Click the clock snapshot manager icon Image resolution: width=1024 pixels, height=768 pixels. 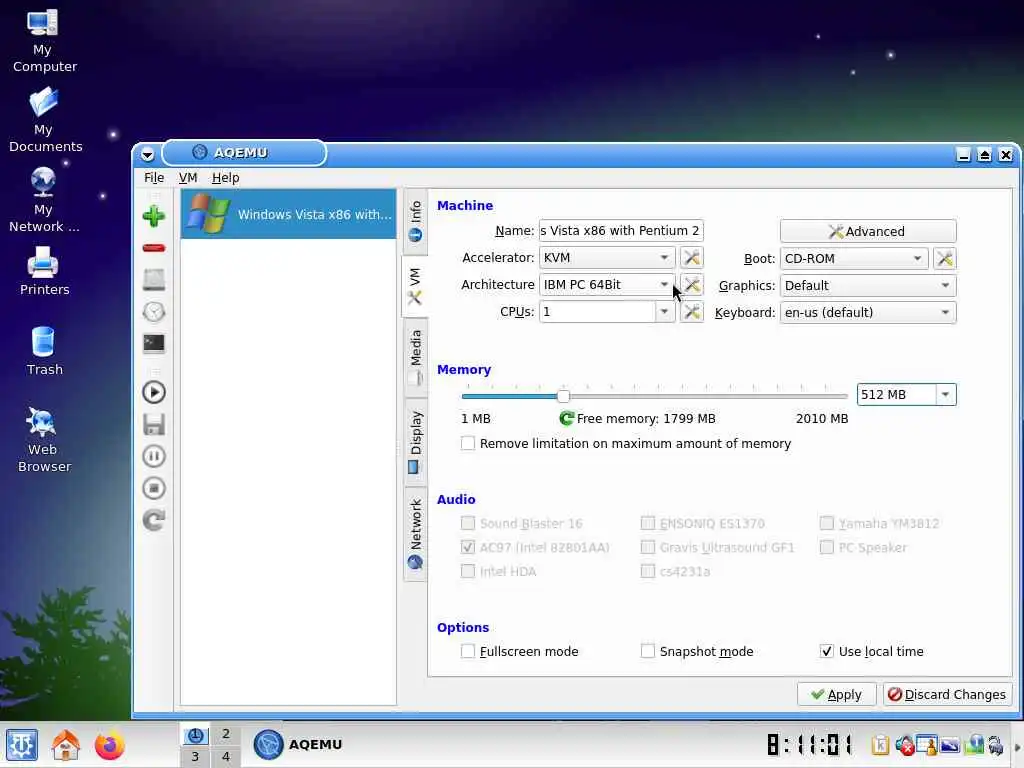point(153,312)
